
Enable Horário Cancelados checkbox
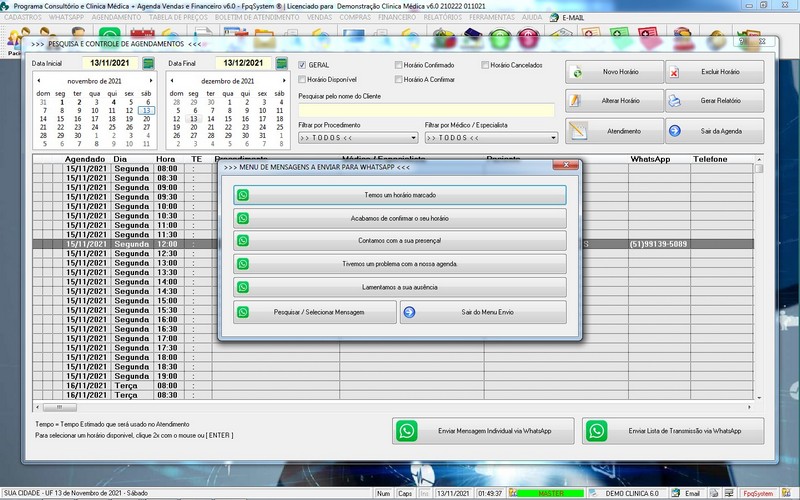(x=485, y=65)
